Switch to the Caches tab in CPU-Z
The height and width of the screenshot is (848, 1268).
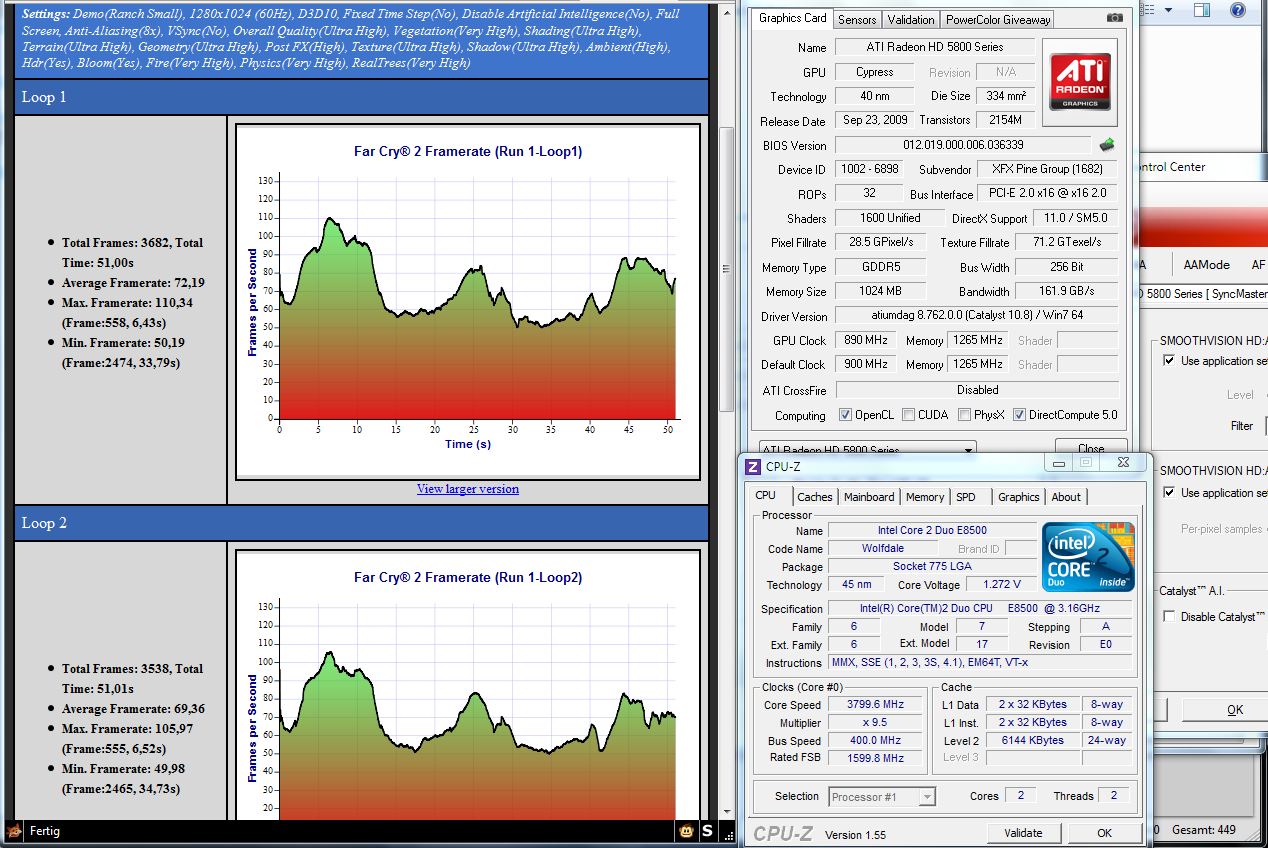point(815,497)
